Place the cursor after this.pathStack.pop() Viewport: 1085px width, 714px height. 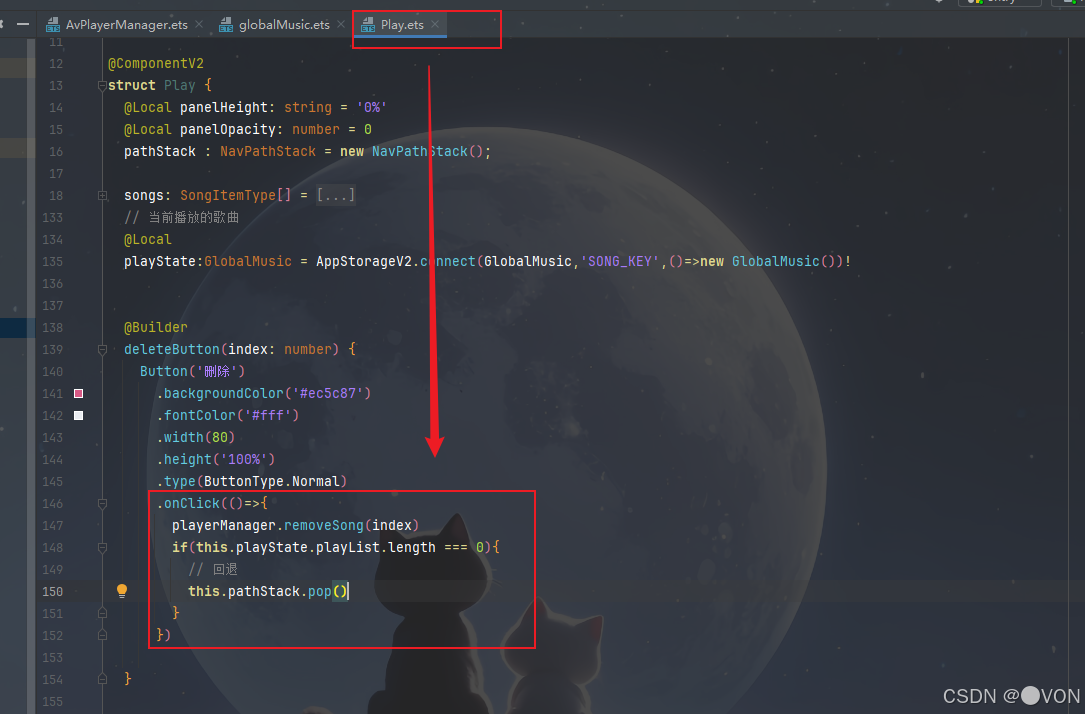(x=349, y=592)
